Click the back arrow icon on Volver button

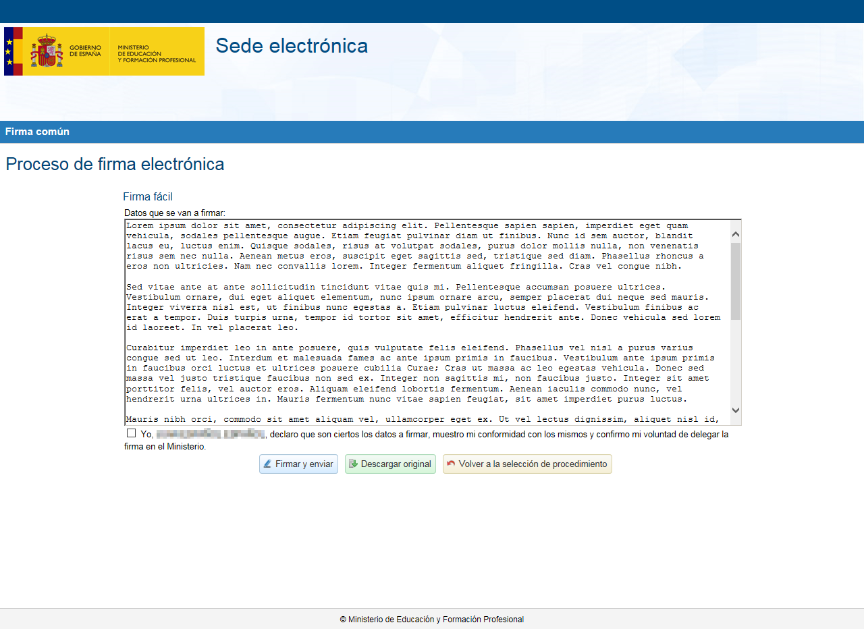pos(451,464)
